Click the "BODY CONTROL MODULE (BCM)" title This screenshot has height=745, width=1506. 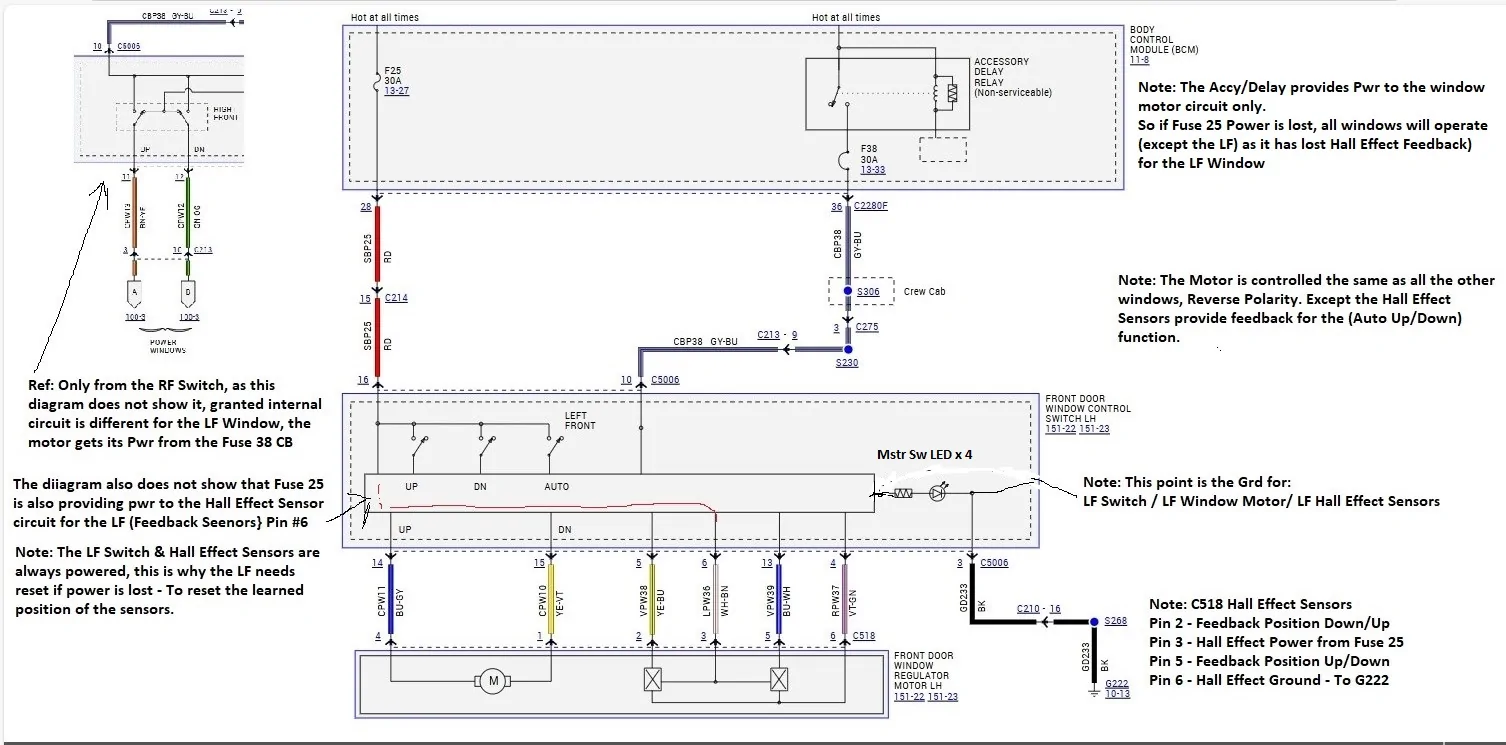1164,40
